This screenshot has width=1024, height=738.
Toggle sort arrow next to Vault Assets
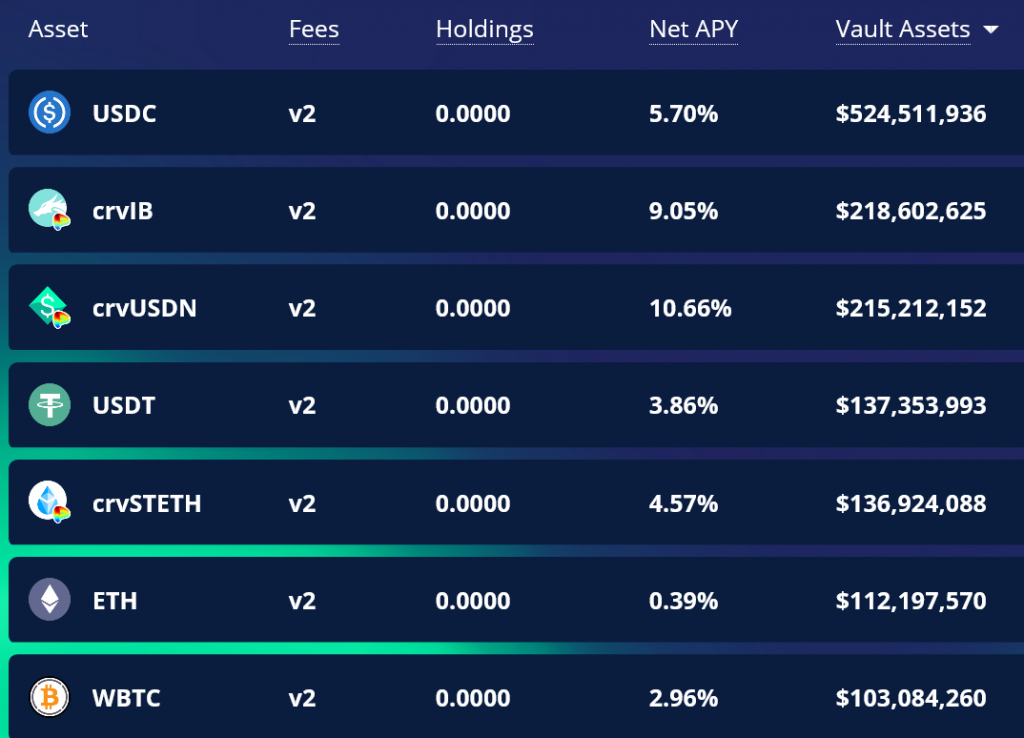[991, 29]
